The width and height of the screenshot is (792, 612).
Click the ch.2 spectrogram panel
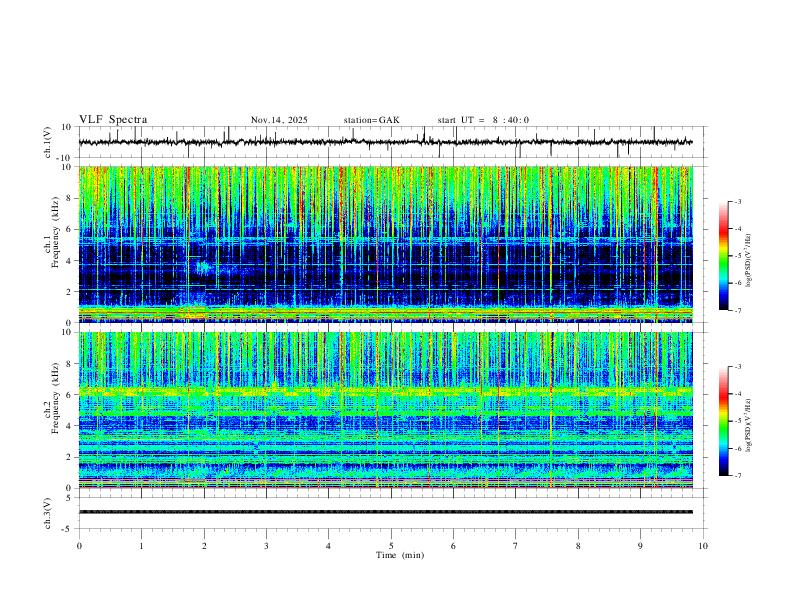[386, 410]
